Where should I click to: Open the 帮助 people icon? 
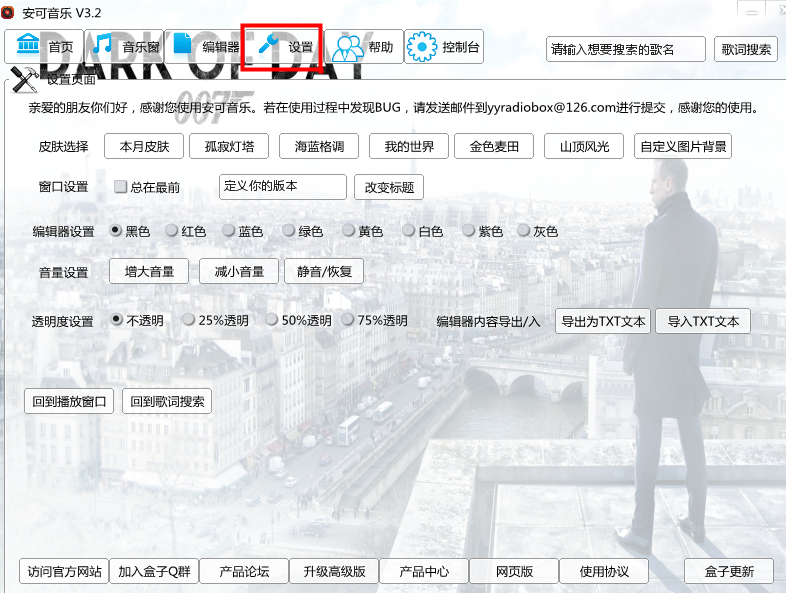pos(348,47)
